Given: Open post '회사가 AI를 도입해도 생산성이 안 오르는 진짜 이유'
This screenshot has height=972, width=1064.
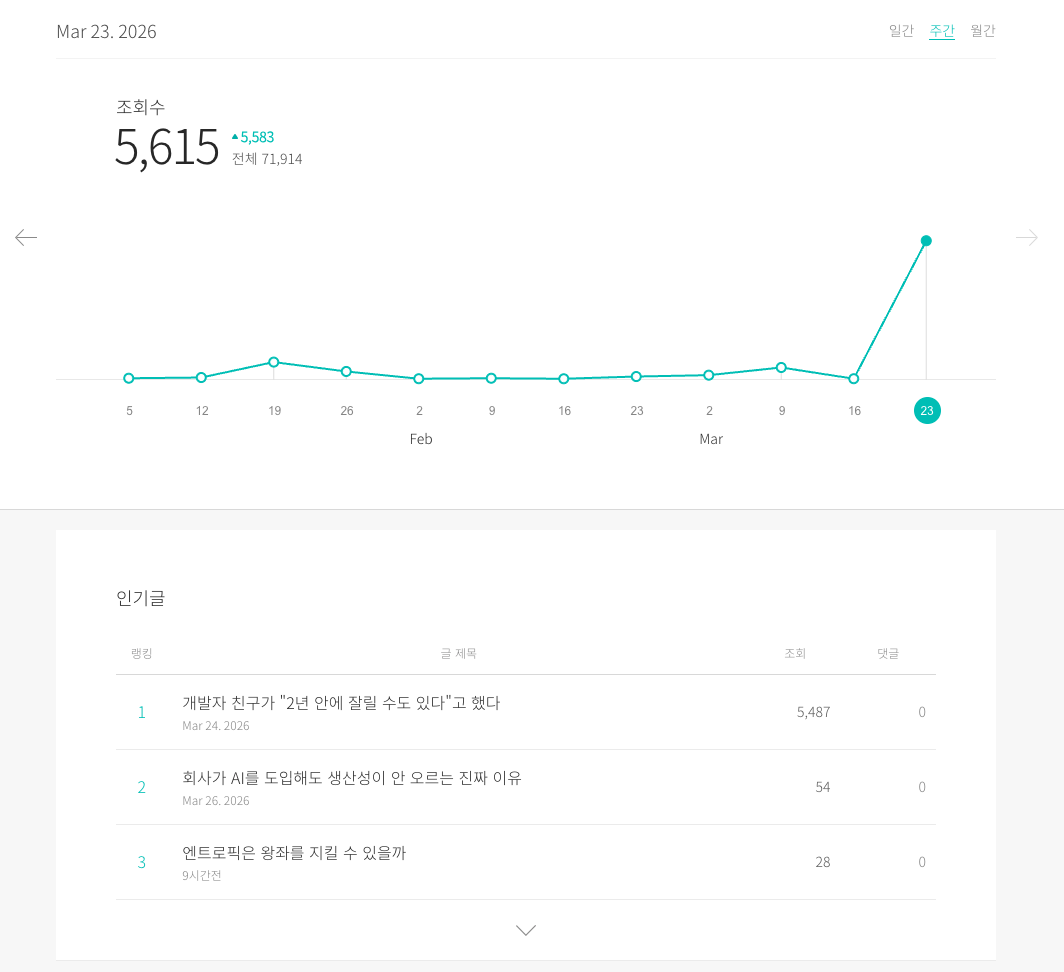Looking at the screenshot, I should pos(352,778).
